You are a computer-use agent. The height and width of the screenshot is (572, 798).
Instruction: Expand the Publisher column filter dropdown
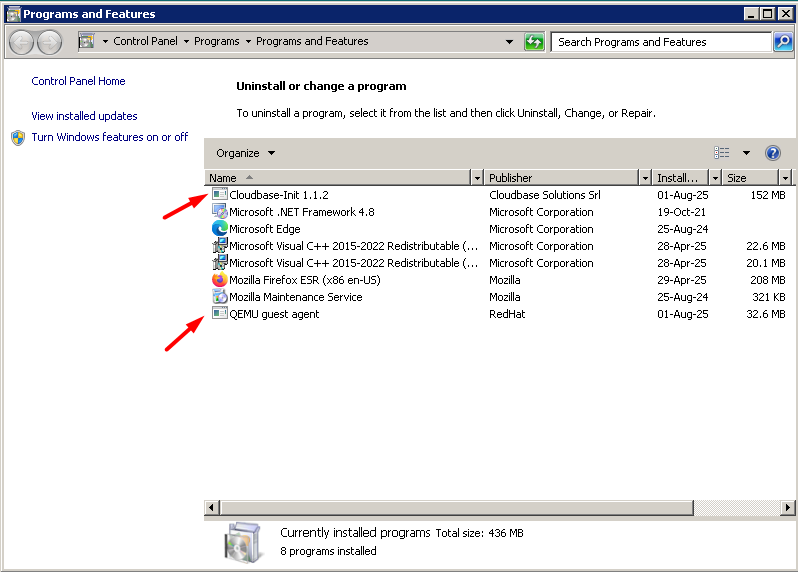(x=644, y=178)
